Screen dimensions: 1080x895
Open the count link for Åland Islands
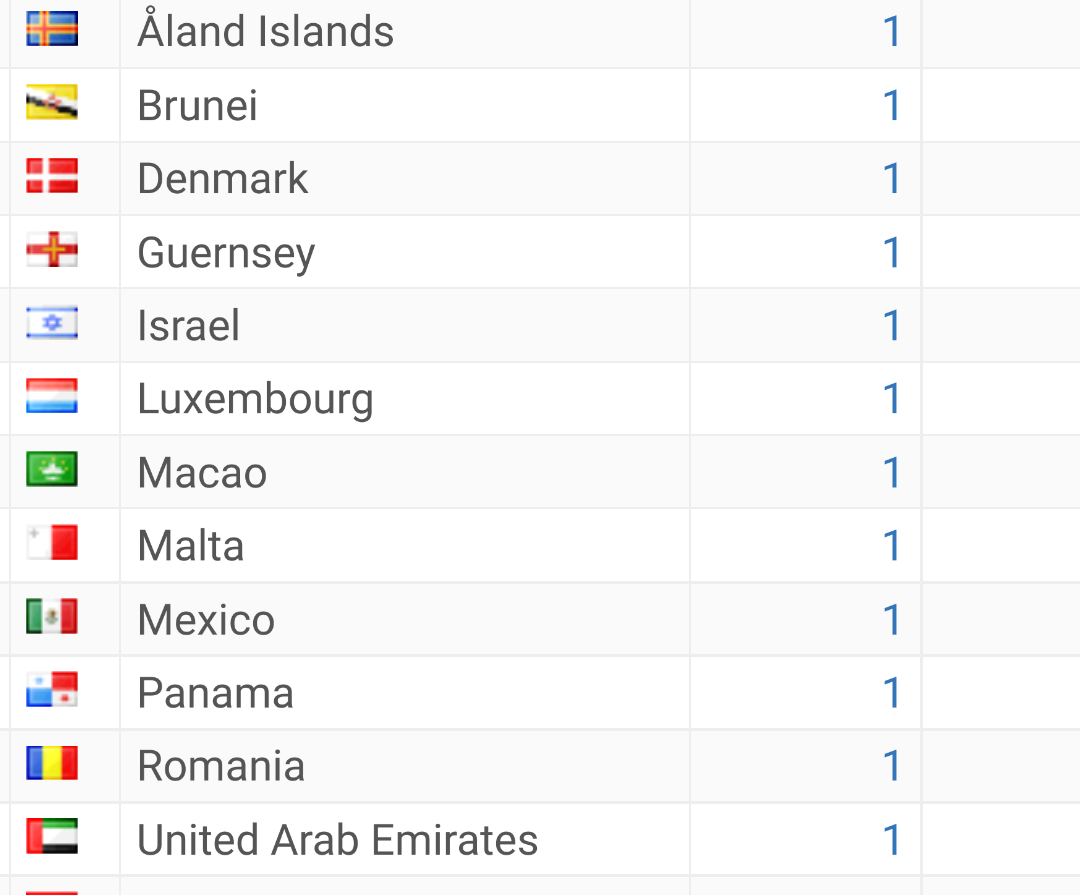pyautogui.click(x=891, y=32)
